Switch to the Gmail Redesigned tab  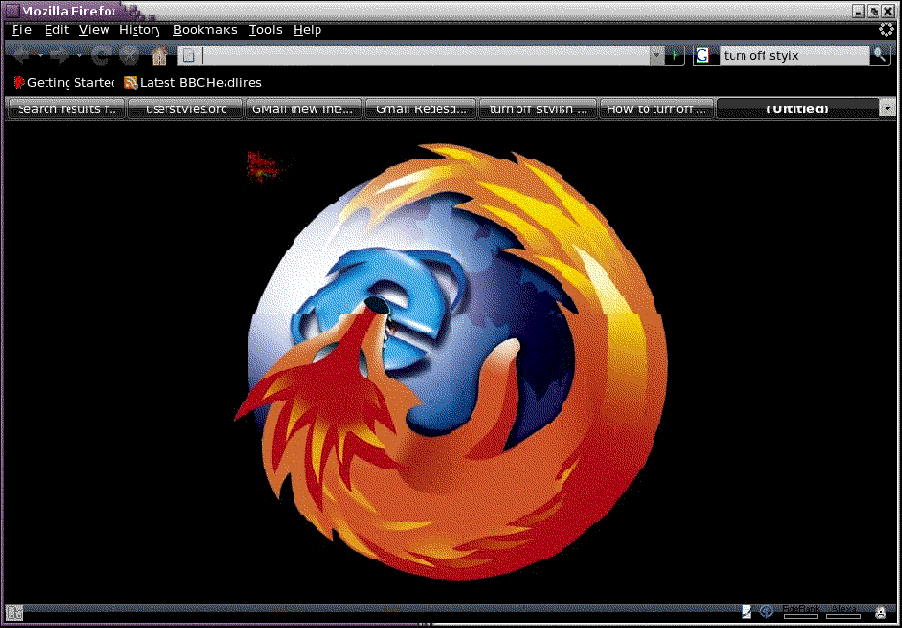[421, 109]
